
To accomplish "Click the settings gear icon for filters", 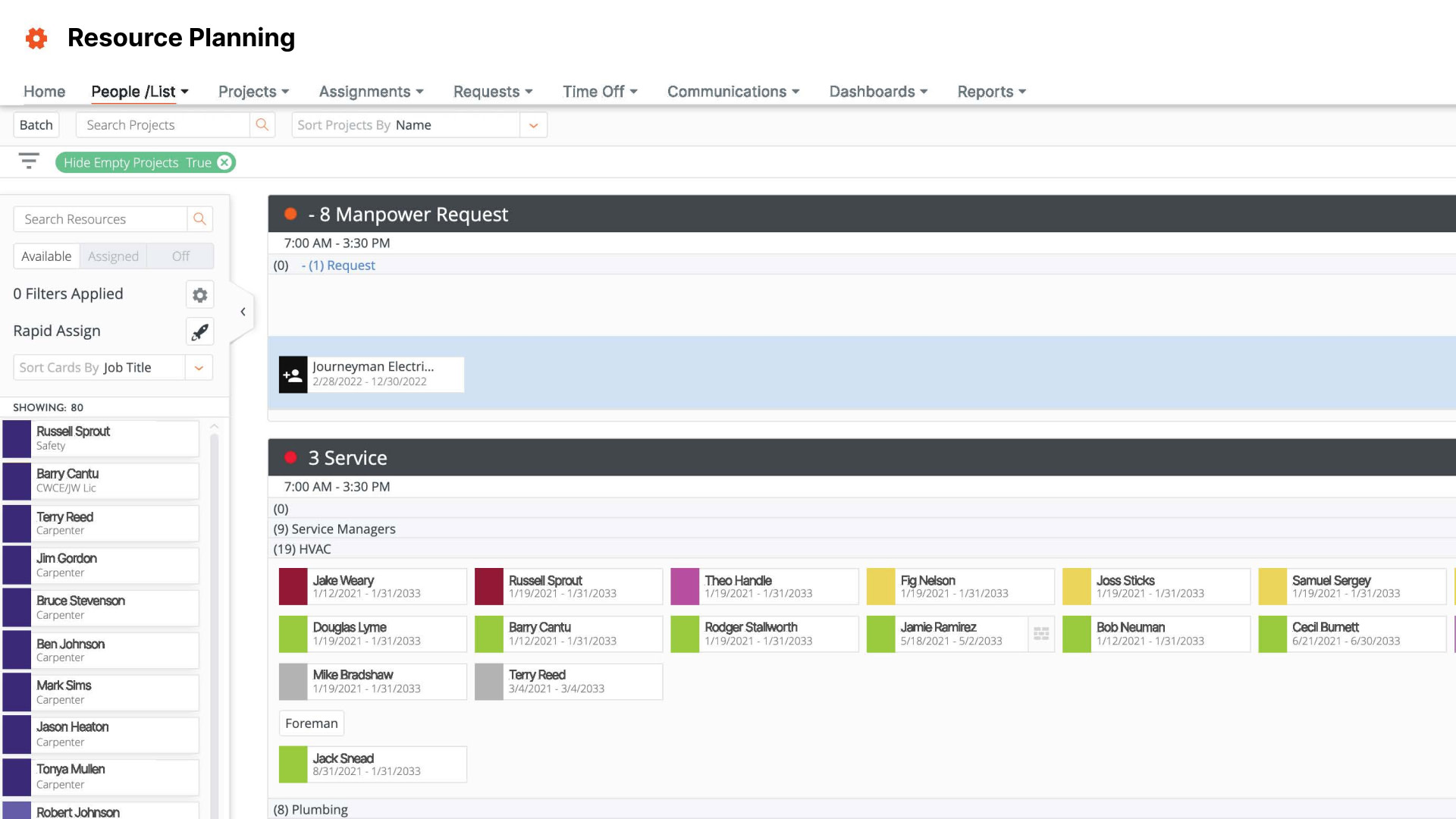I will point(199,295).
